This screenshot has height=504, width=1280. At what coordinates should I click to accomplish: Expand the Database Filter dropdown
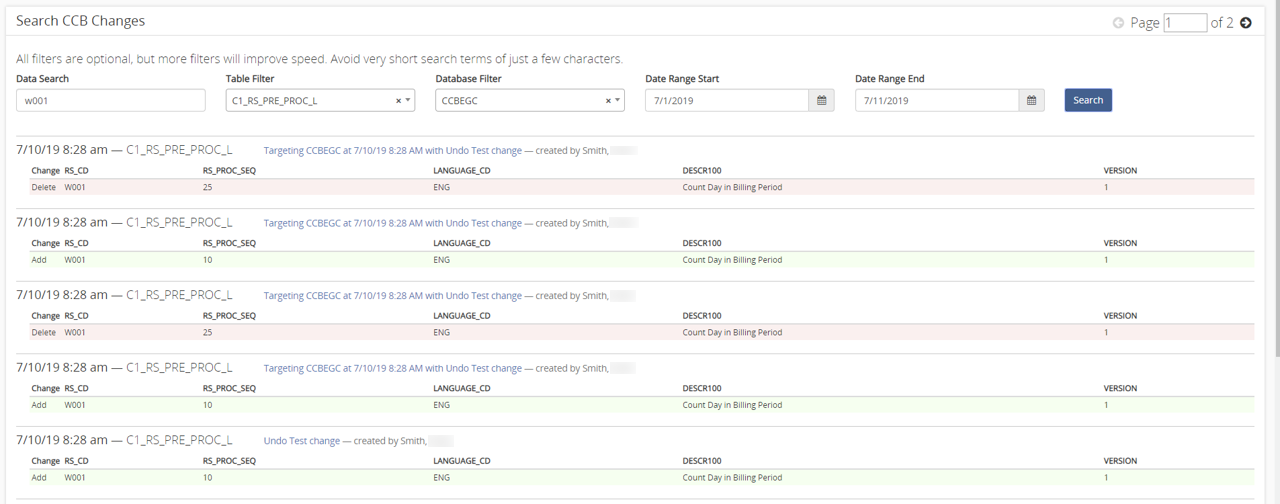618,100
